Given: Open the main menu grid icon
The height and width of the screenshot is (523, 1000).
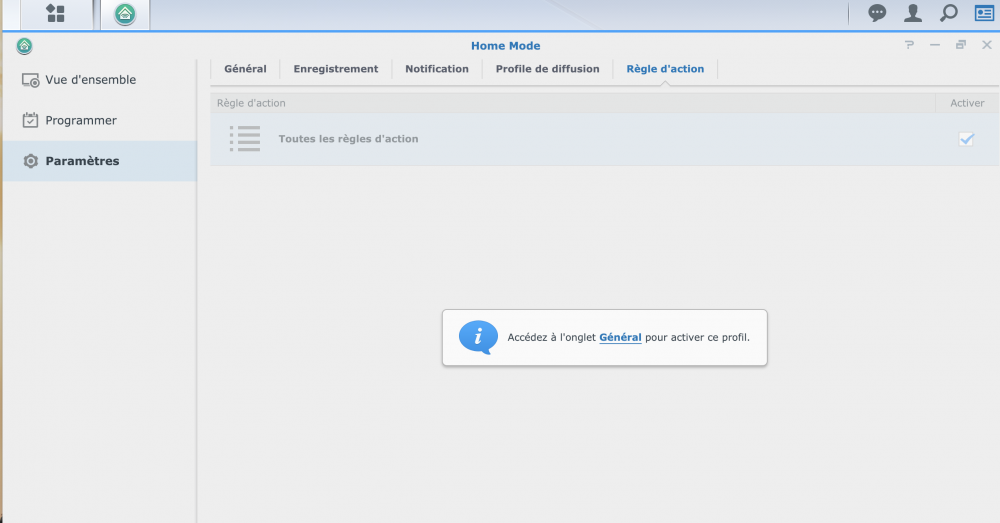Looking at the screenshot, I should (55, 14).
